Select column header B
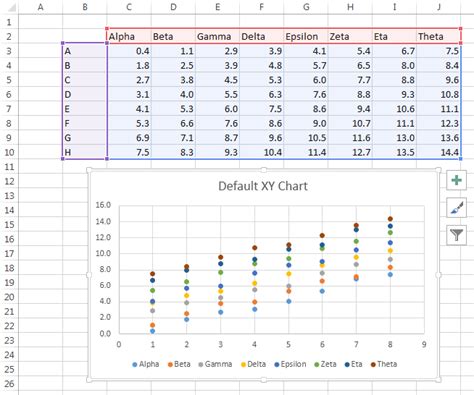Viewport: 474px width, 395px height. tap(85, 7)
